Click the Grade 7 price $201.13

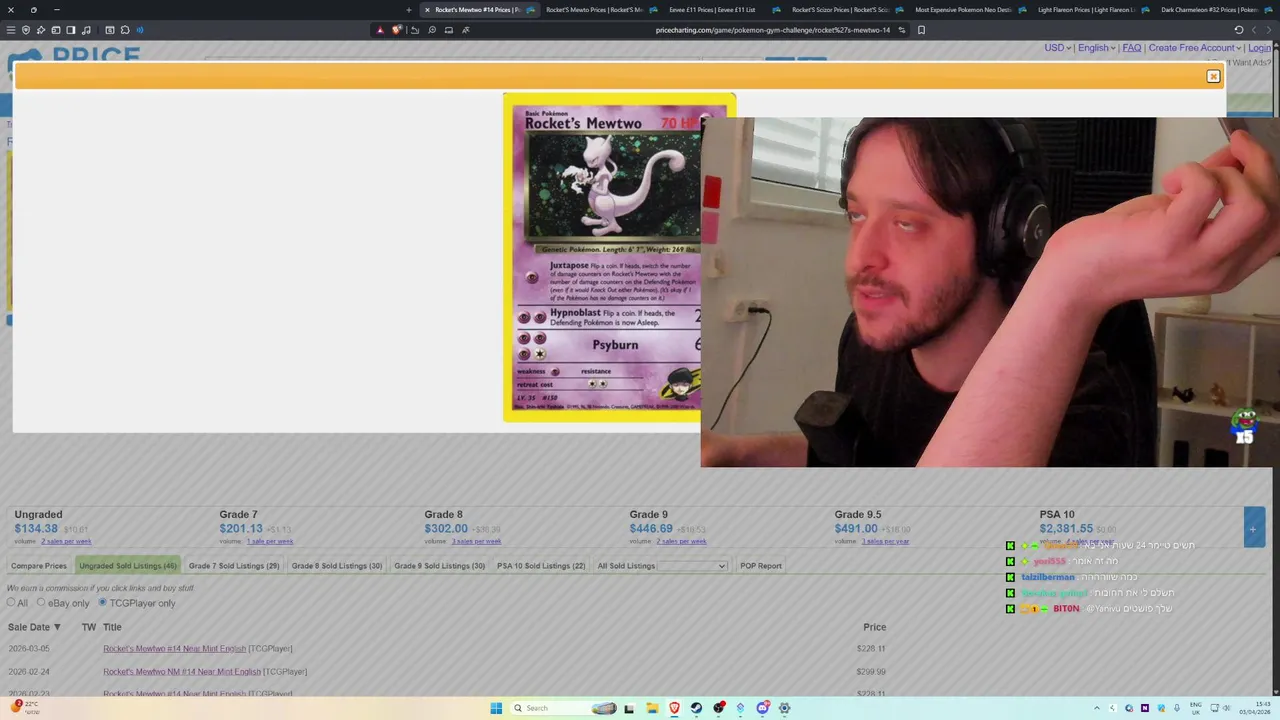tap(241, 529)
